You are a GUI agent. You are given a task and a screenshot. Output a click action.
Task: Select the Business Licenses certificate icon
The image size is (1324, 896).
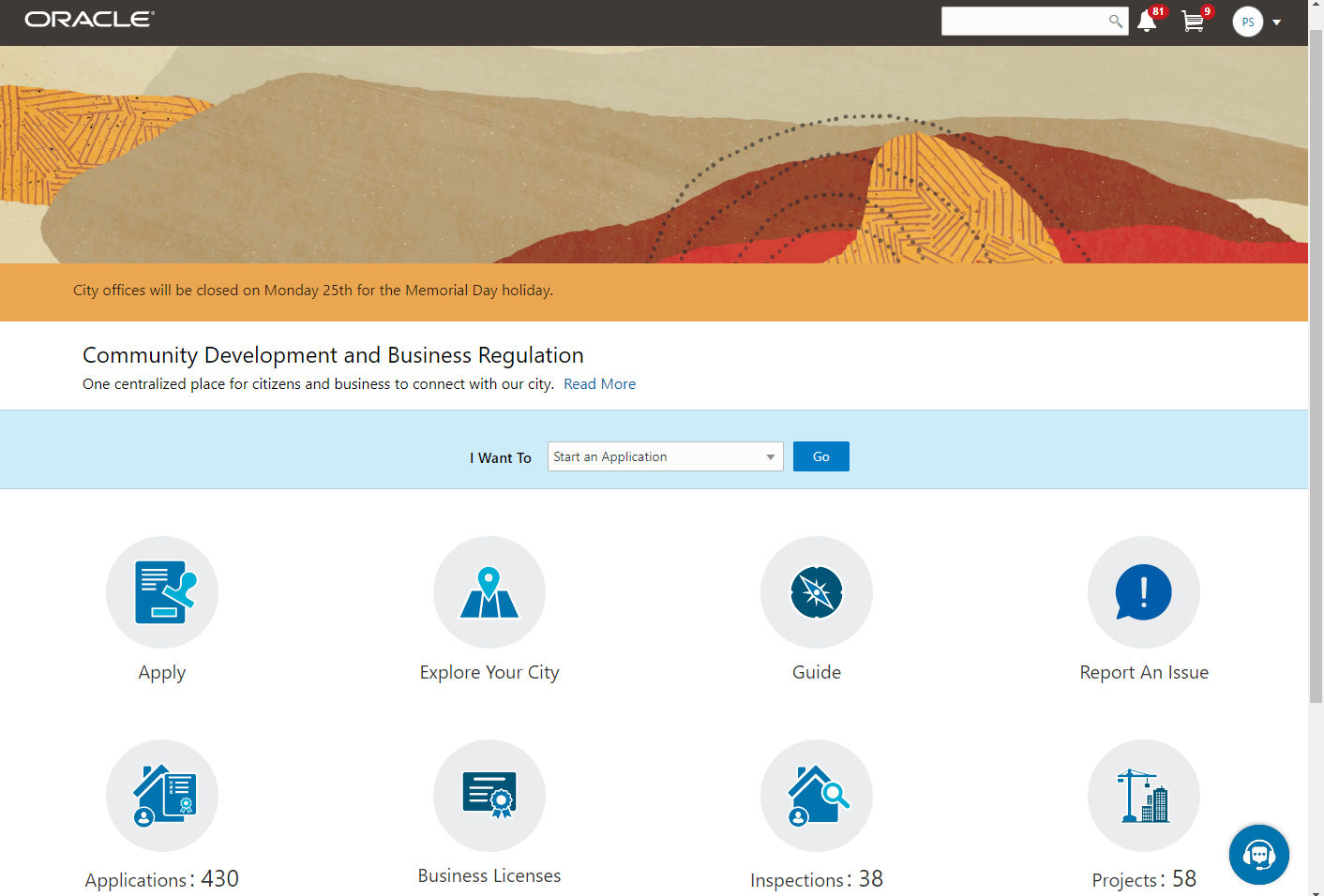(489, 796)
